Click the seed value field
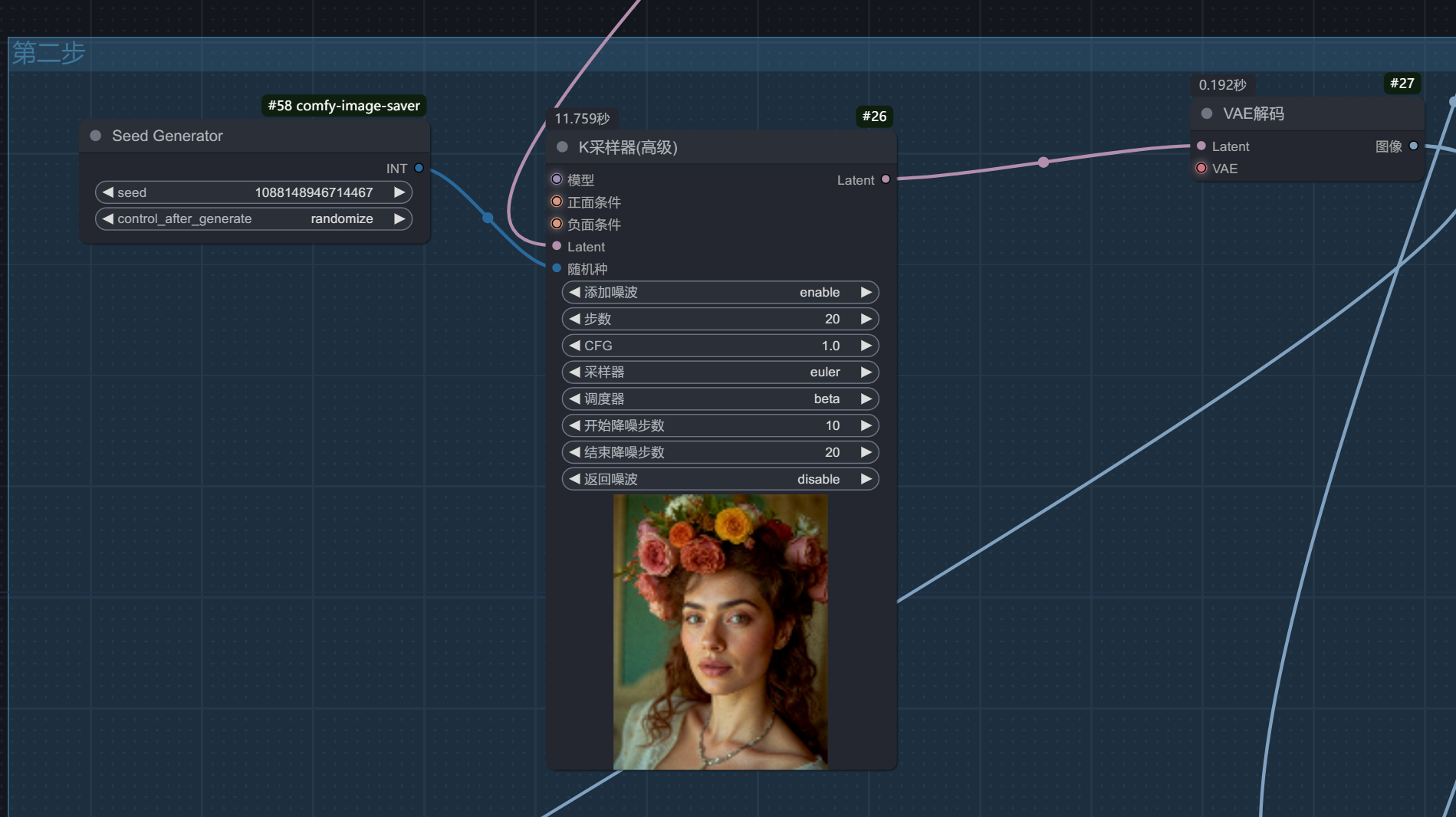 [254, 192]
